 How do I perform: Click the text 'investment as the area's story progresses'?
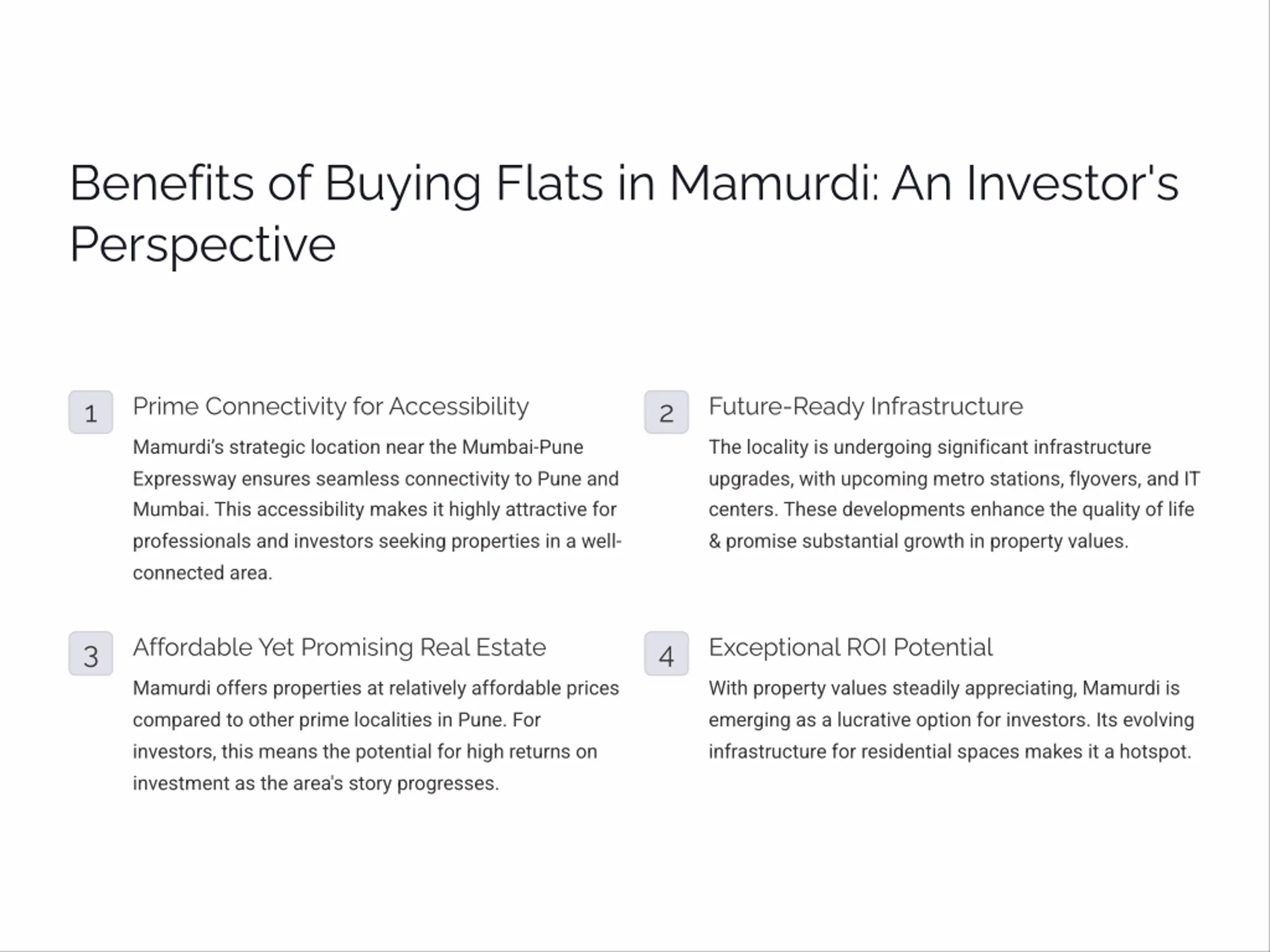(x=315, y=783)
